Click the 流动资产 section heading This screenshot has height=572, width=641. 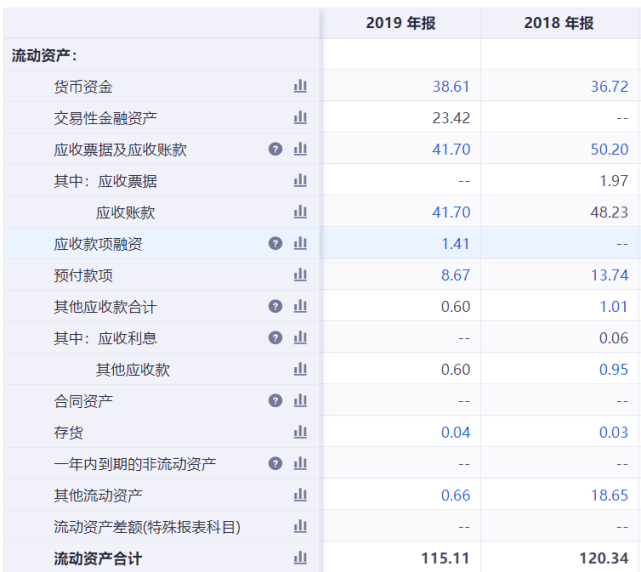coord(44,56)
